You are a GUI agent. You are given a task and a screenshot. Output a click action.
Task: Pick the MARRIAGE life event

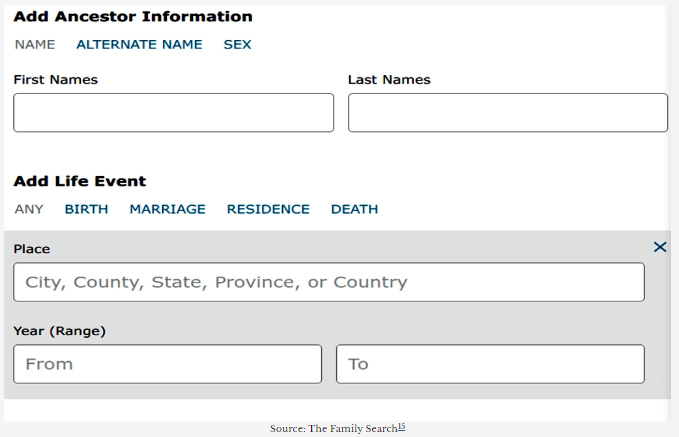click(167, 210)
